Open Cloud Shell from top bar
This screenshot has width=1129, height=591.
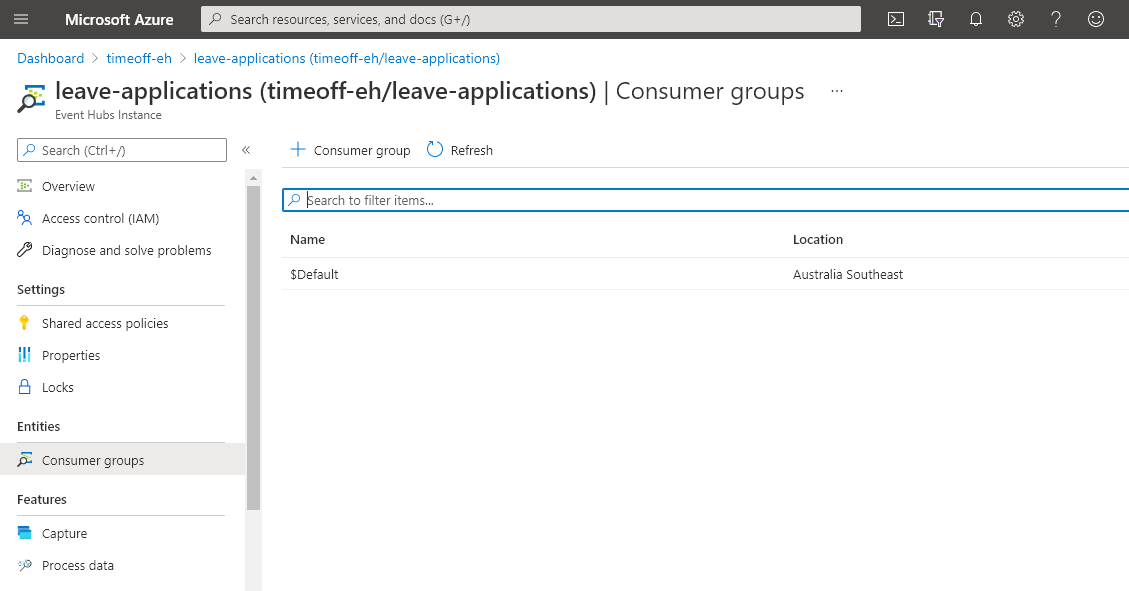[x=896, y=19]
